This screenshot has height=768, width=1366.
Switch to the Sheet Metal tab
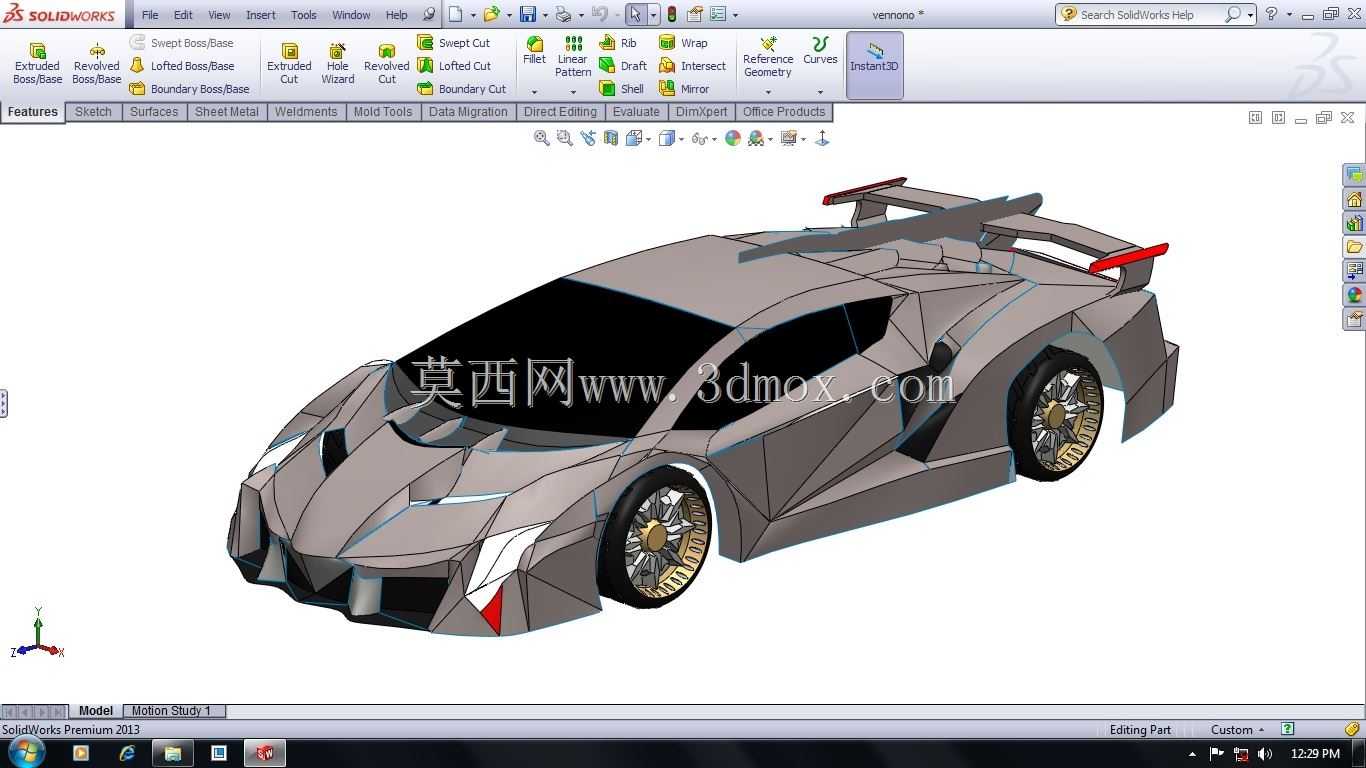227,112
